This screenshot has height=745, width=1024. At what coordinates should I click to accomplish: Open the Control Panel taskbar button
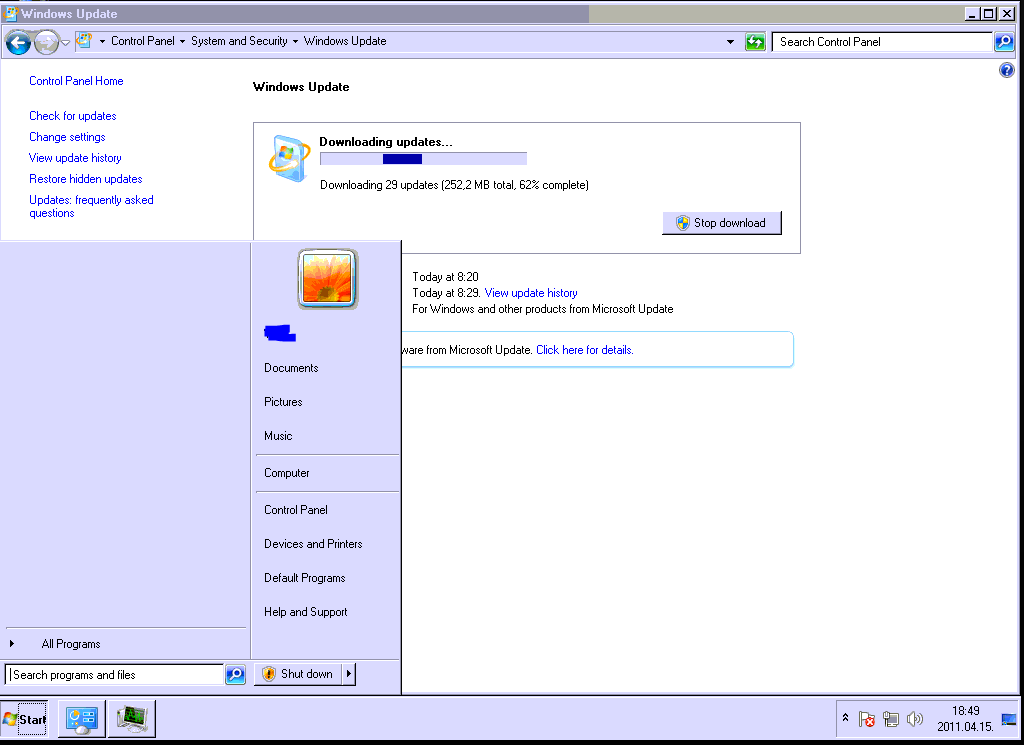tap(82, 719)
